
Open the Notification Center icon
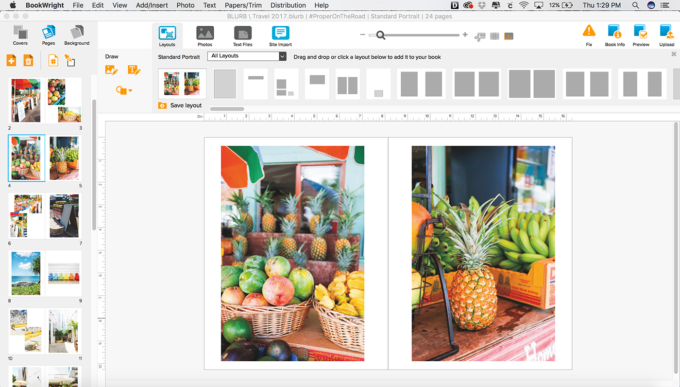point(665,5)
